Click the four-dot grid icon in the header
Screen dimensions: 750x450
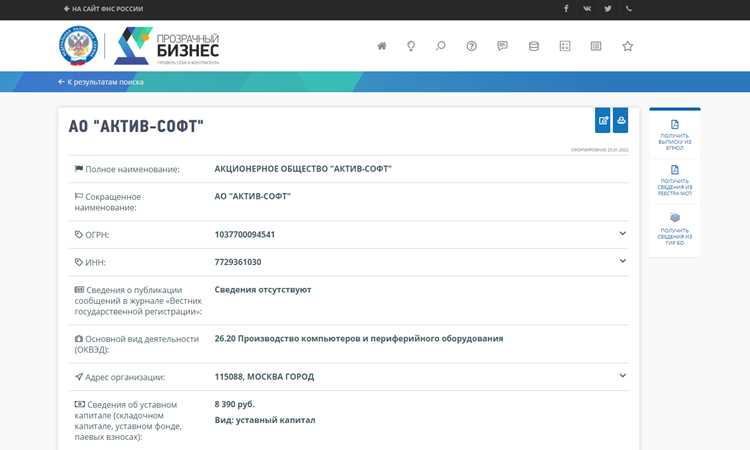coord(565,46)
